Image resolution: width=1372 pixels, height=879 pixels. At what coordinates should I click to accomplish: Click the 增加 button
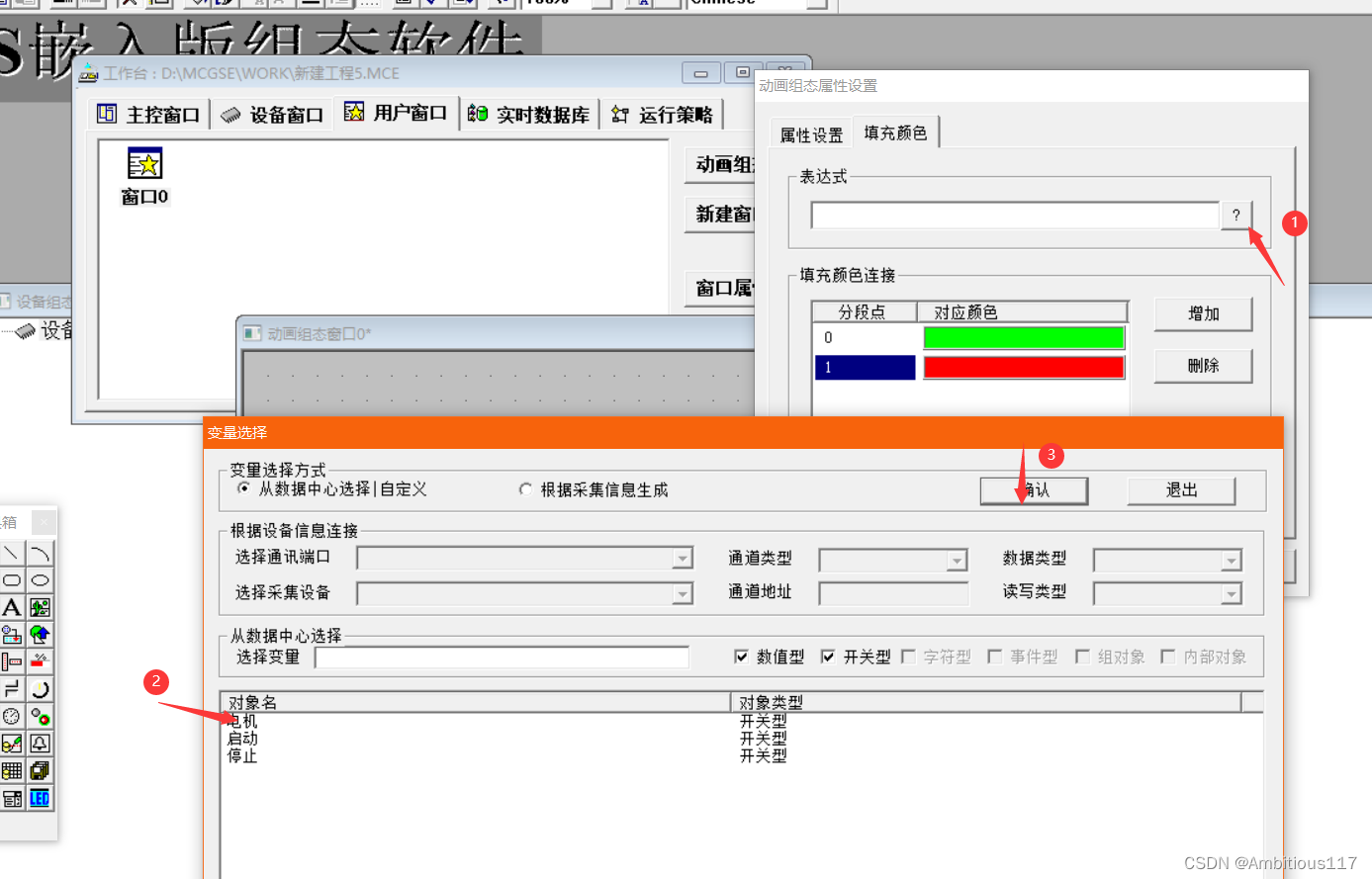click(x=1204, y=313)
